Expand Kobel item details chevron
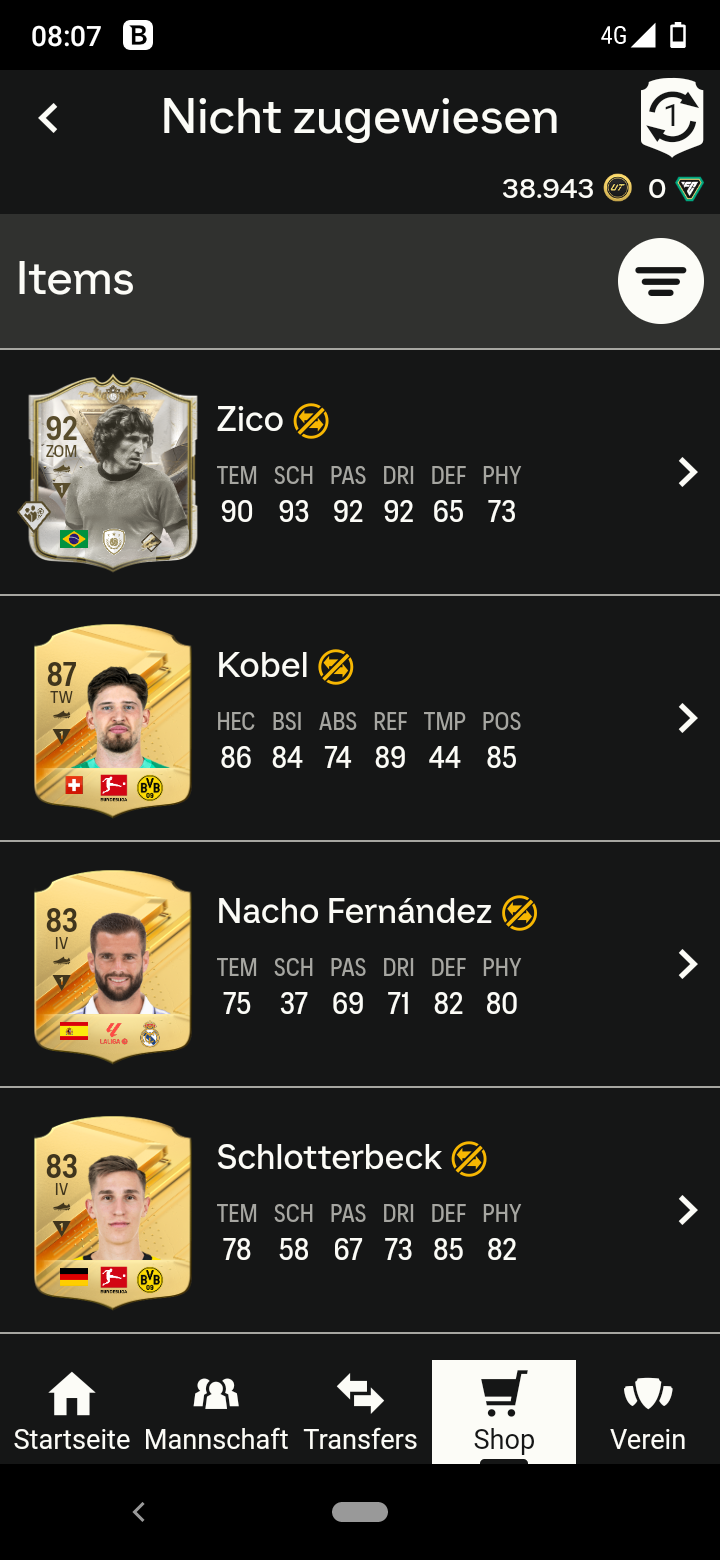The image size is (720, 1560). point(687,718)
